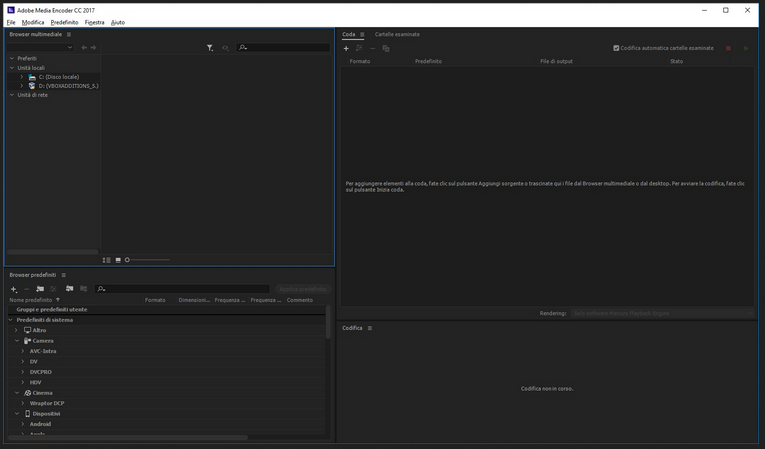The image size is (765, 449).
Task: Sort by Nome predefinito column header
Action: coord(31,300)
